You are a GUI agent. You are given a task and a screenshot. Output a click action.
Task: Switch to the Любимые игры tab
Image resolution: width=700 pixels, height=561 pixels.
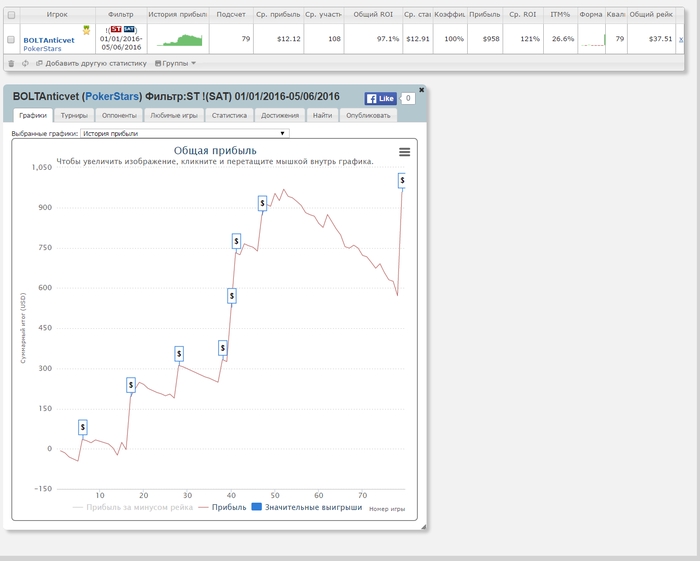point(174,115)
